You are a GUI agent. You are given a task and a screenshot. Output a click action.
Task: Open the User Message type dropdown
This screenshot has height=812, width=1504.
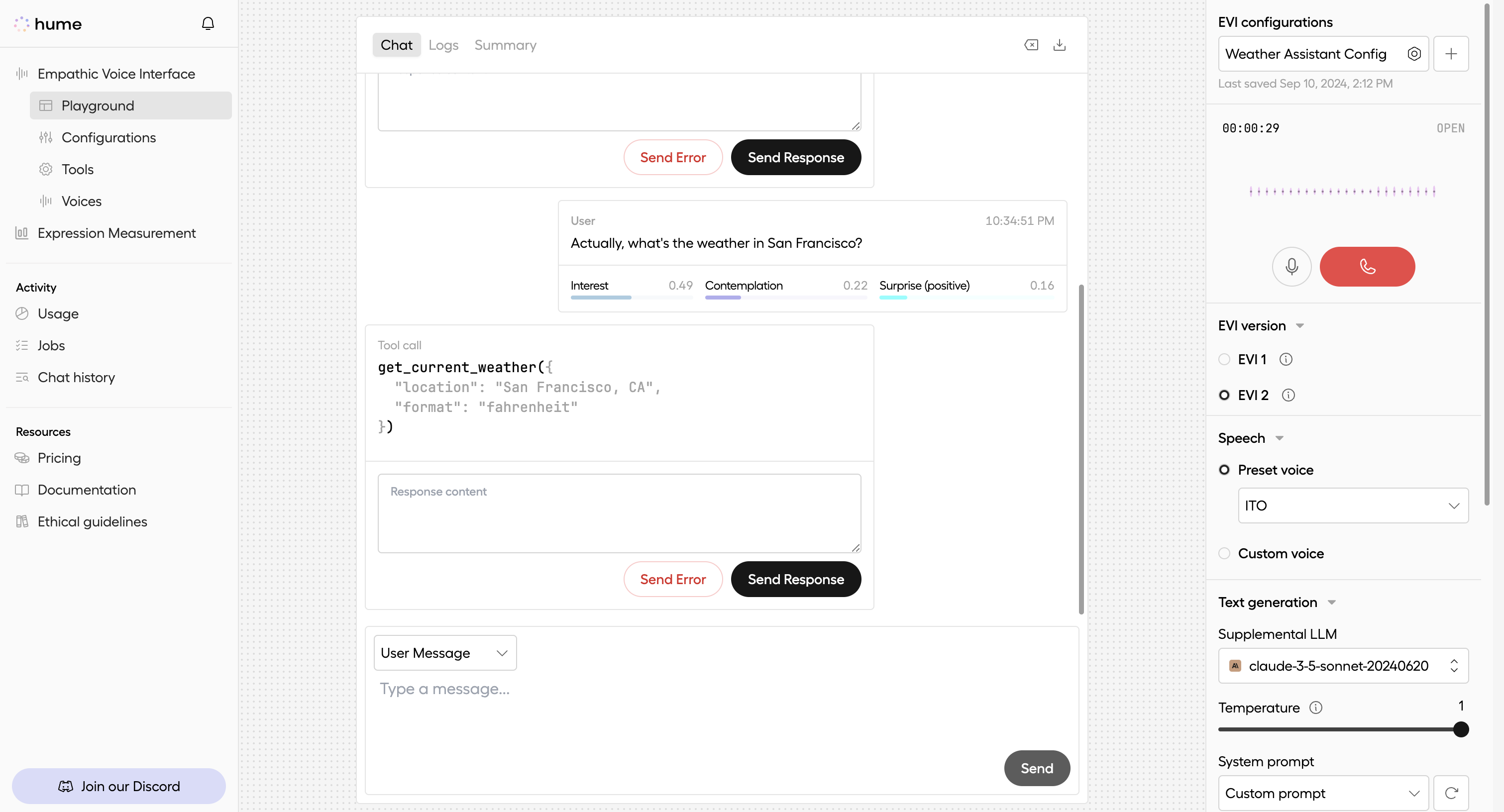[x=445, y=653]
